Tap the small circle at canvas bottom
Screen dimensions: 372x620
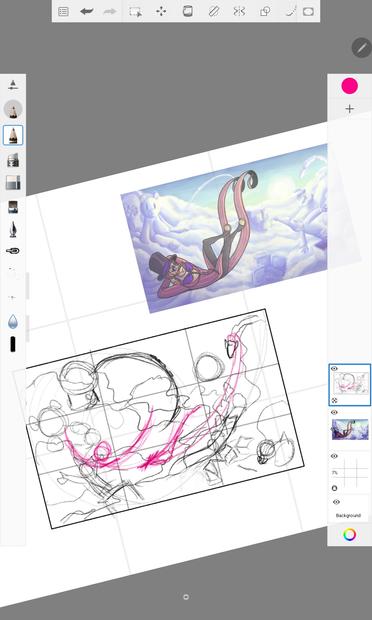pos(186,597)
